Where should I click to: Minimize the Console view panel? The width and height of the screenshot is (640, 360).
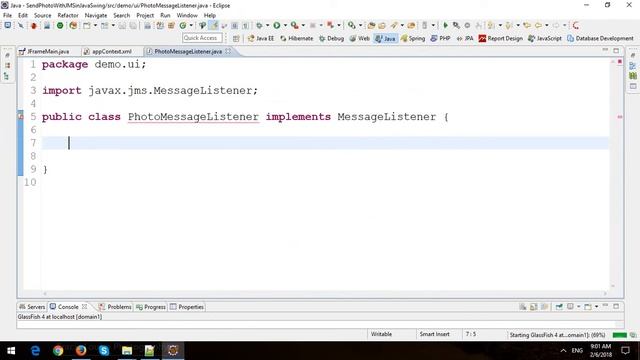(x=605, y=305)
